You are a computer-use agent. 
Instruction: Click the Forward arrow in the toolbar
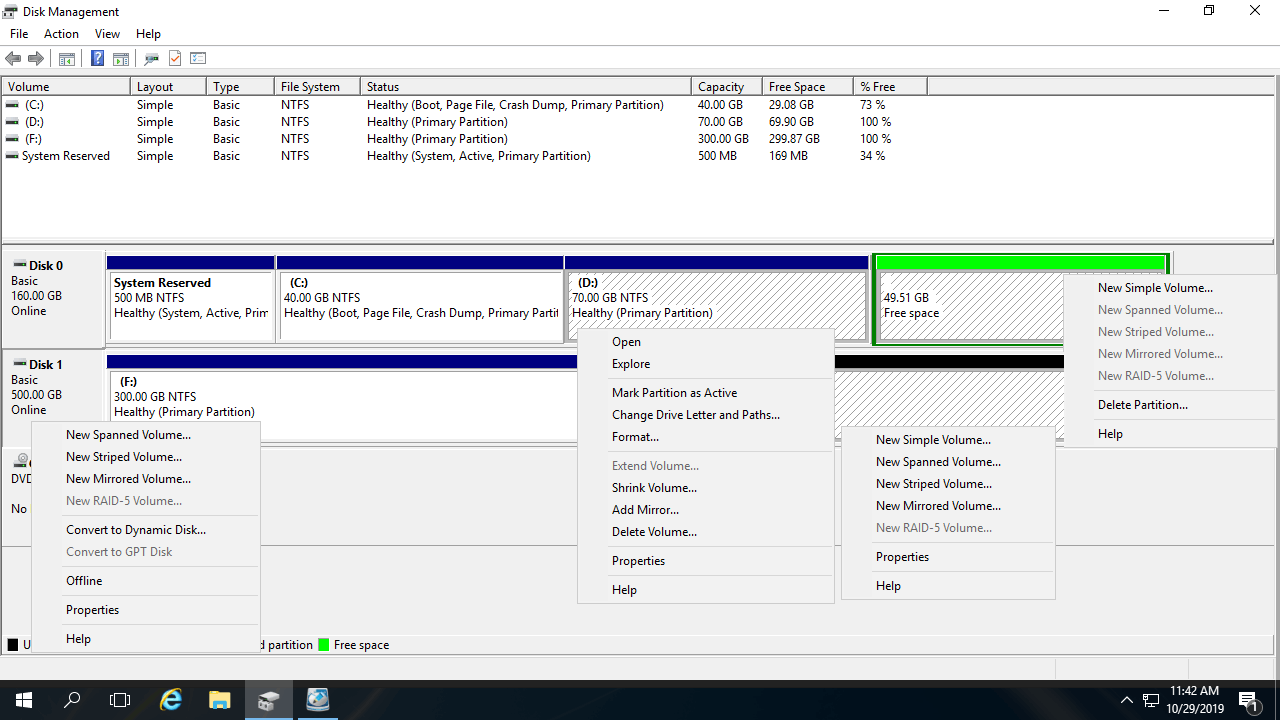[36, 59]
